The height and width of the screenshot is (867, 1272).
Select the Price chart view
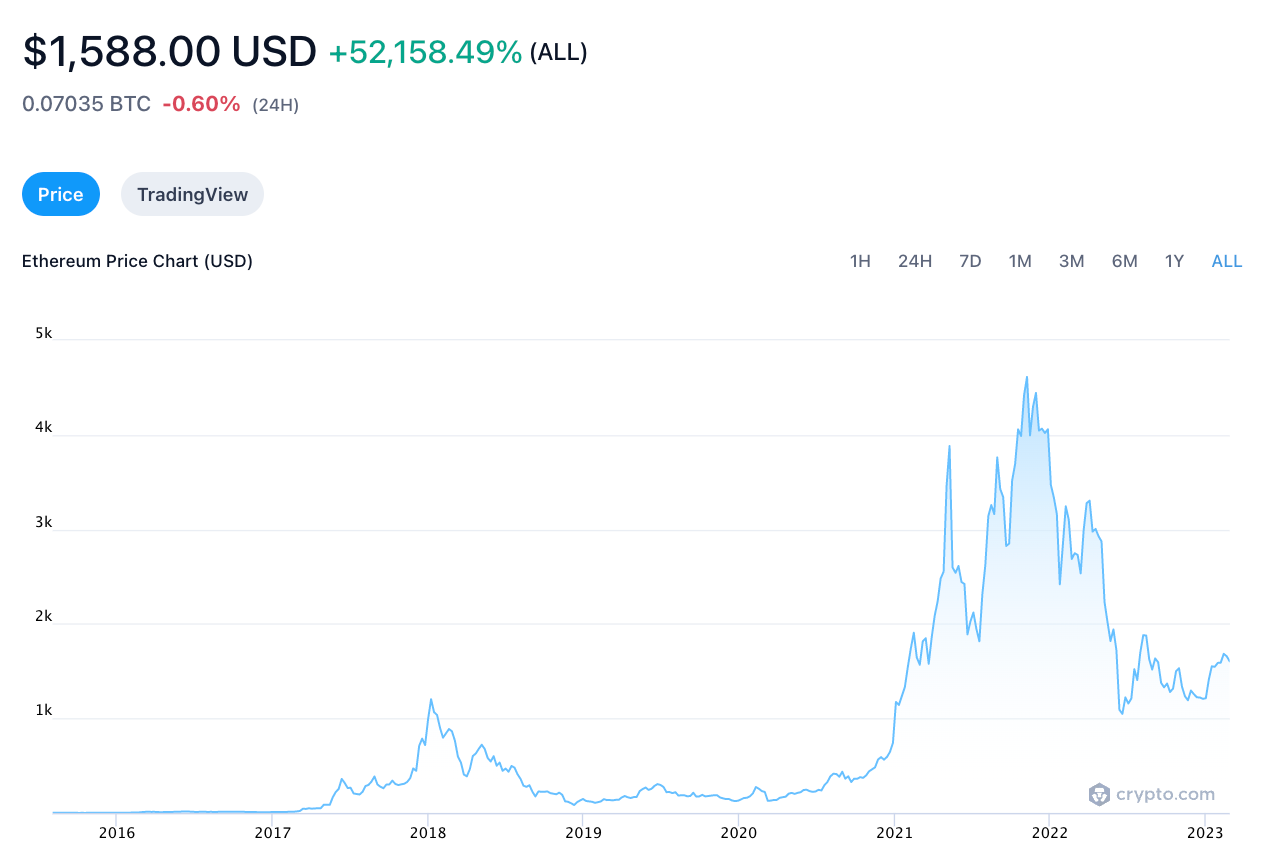tap(61, 194)
